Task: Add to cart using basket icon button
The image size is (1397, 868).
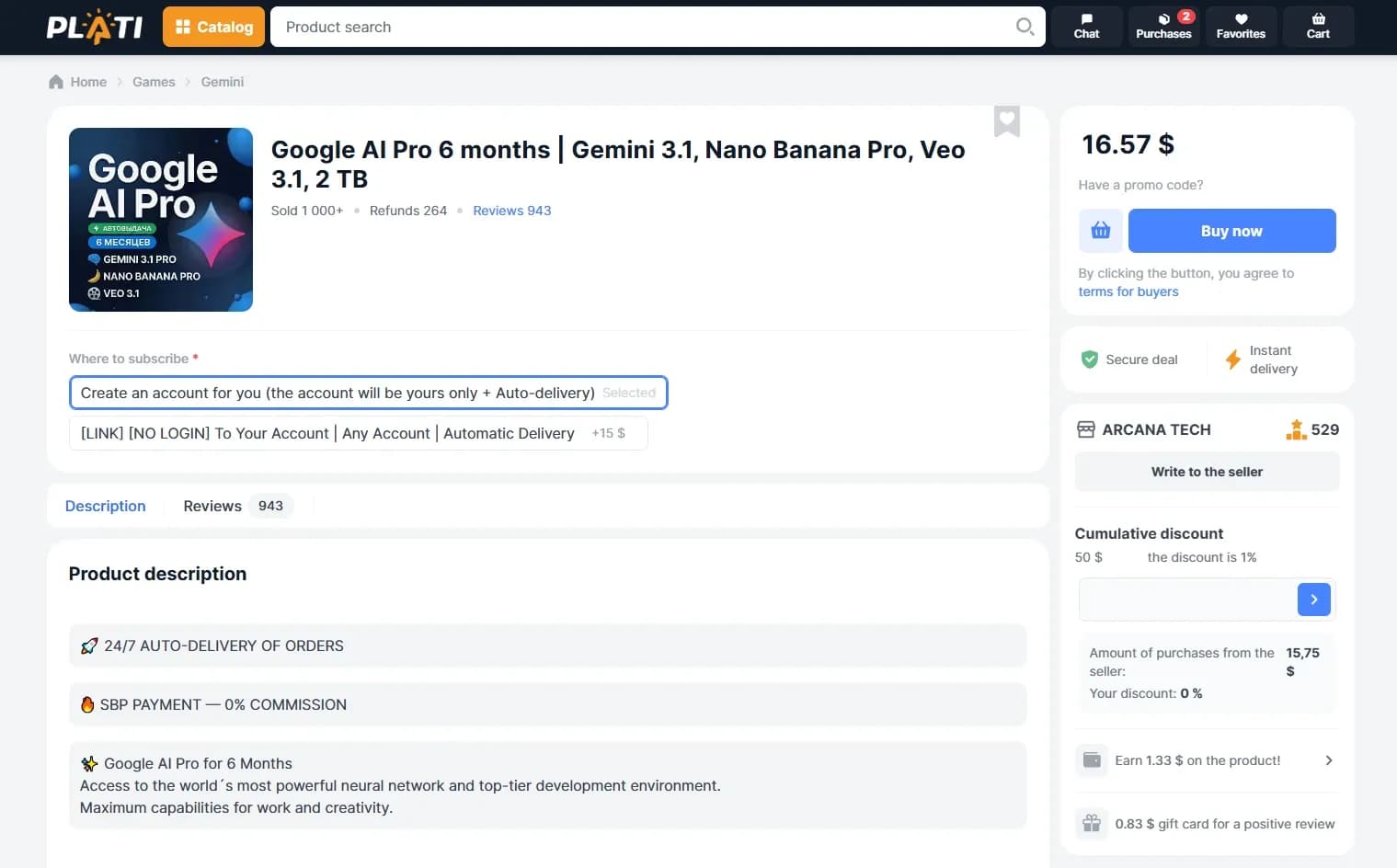Action: click(1100, 231)
